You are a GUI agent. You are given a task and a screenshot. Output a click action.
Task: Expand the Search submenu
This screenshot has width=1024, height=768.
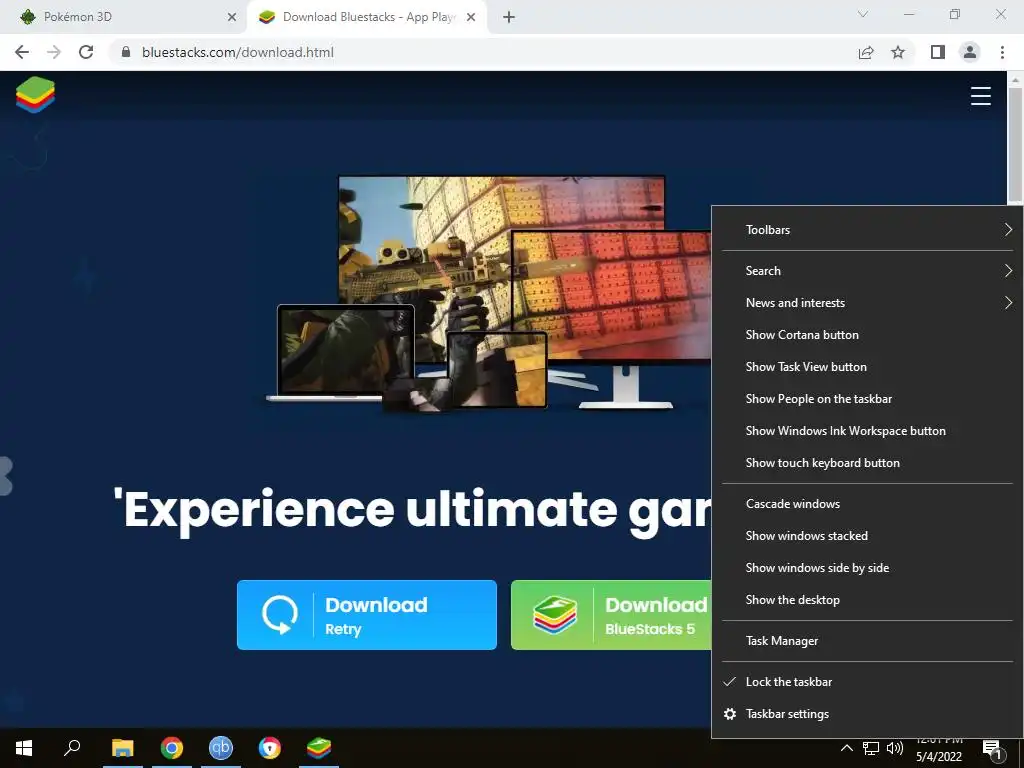867,270
